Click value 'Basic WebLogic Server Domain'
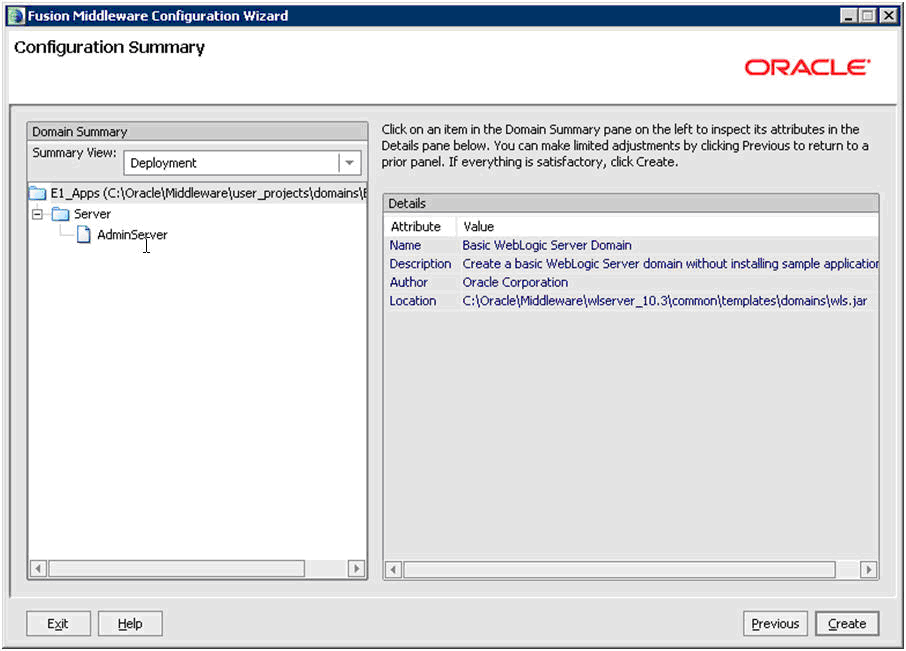This screenshot has width=906, height=651. [547, 245]
